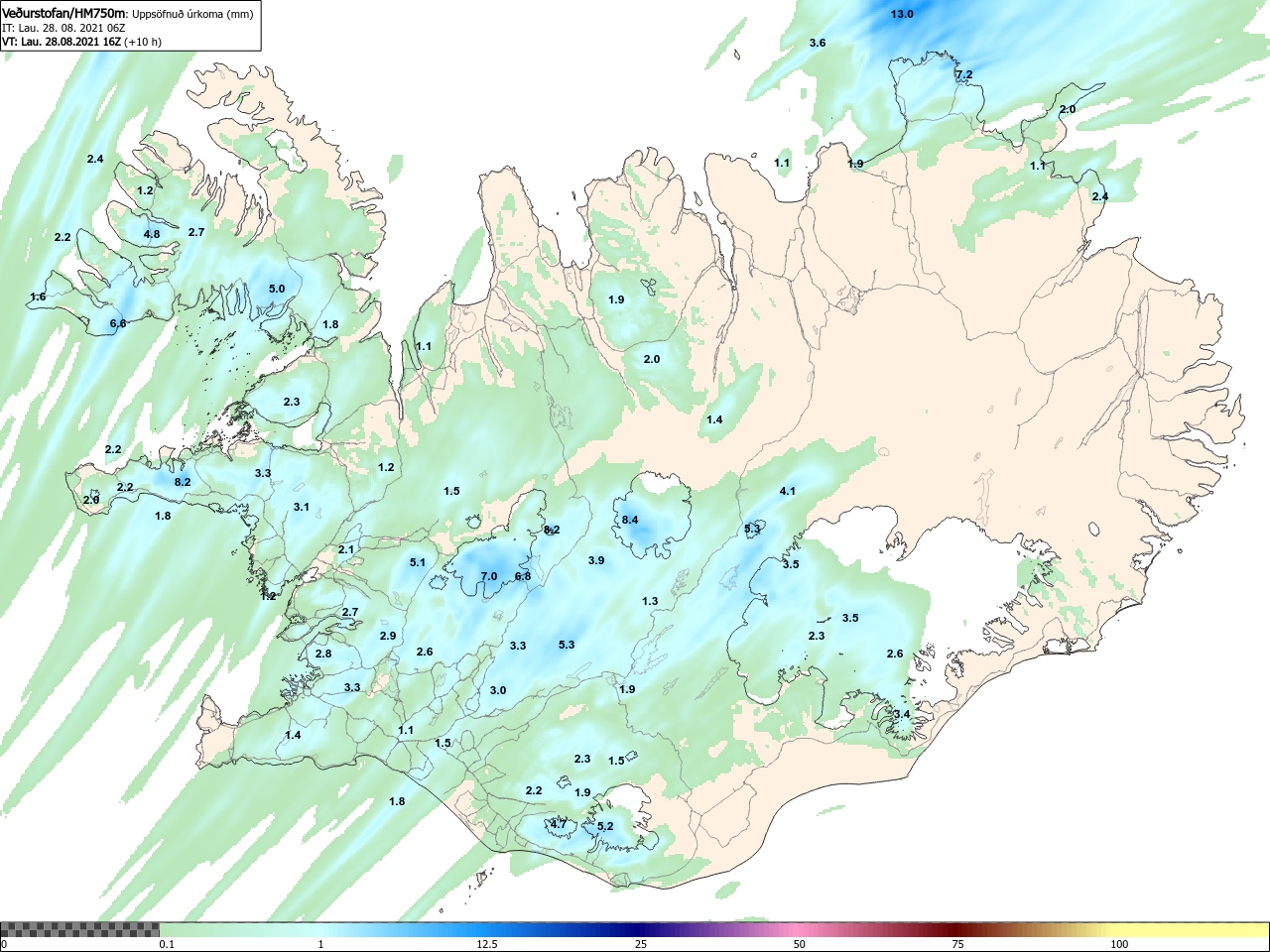Click the 3.0 precipitation value

498,691
